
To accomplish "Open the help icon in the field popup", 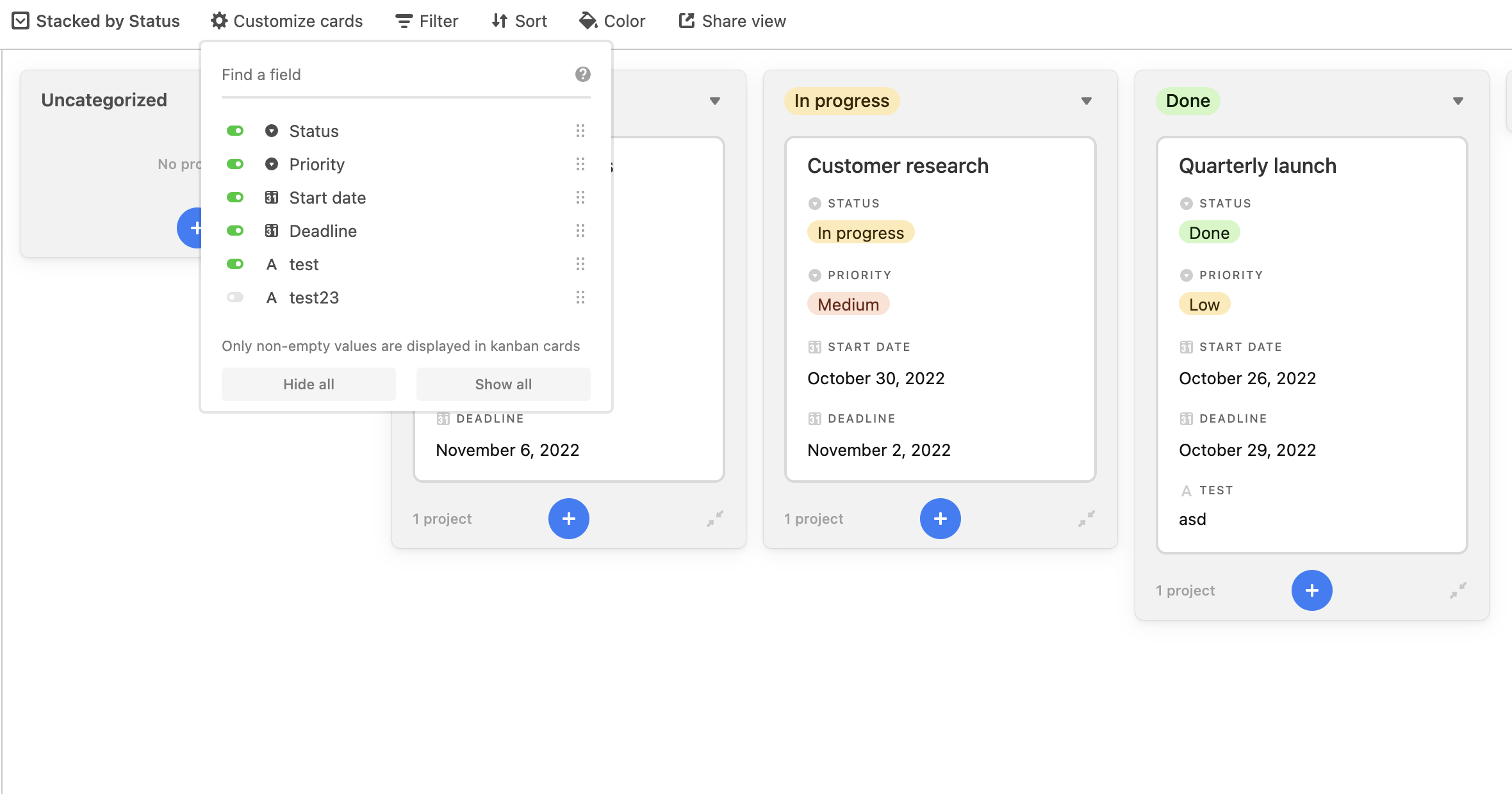I will point(582,74).
